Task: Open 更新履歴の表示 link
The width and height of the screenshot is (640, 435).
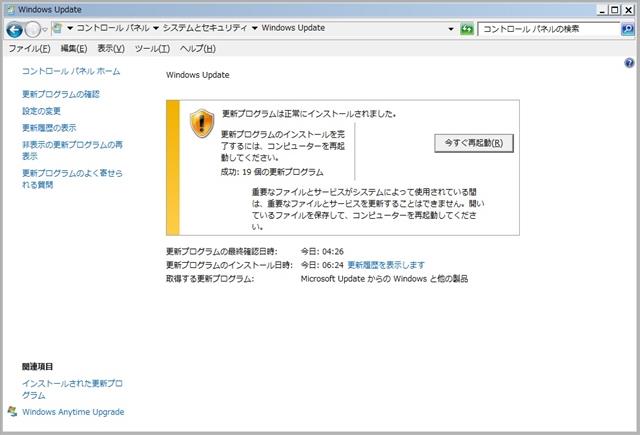Action: click(x=49, y=128)
